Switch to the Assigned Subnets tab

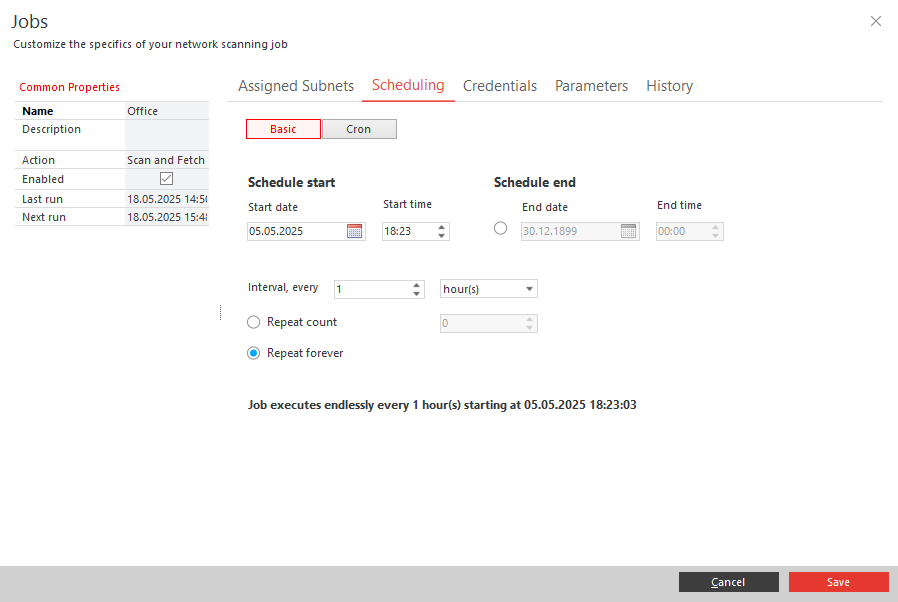coord(296,86)
